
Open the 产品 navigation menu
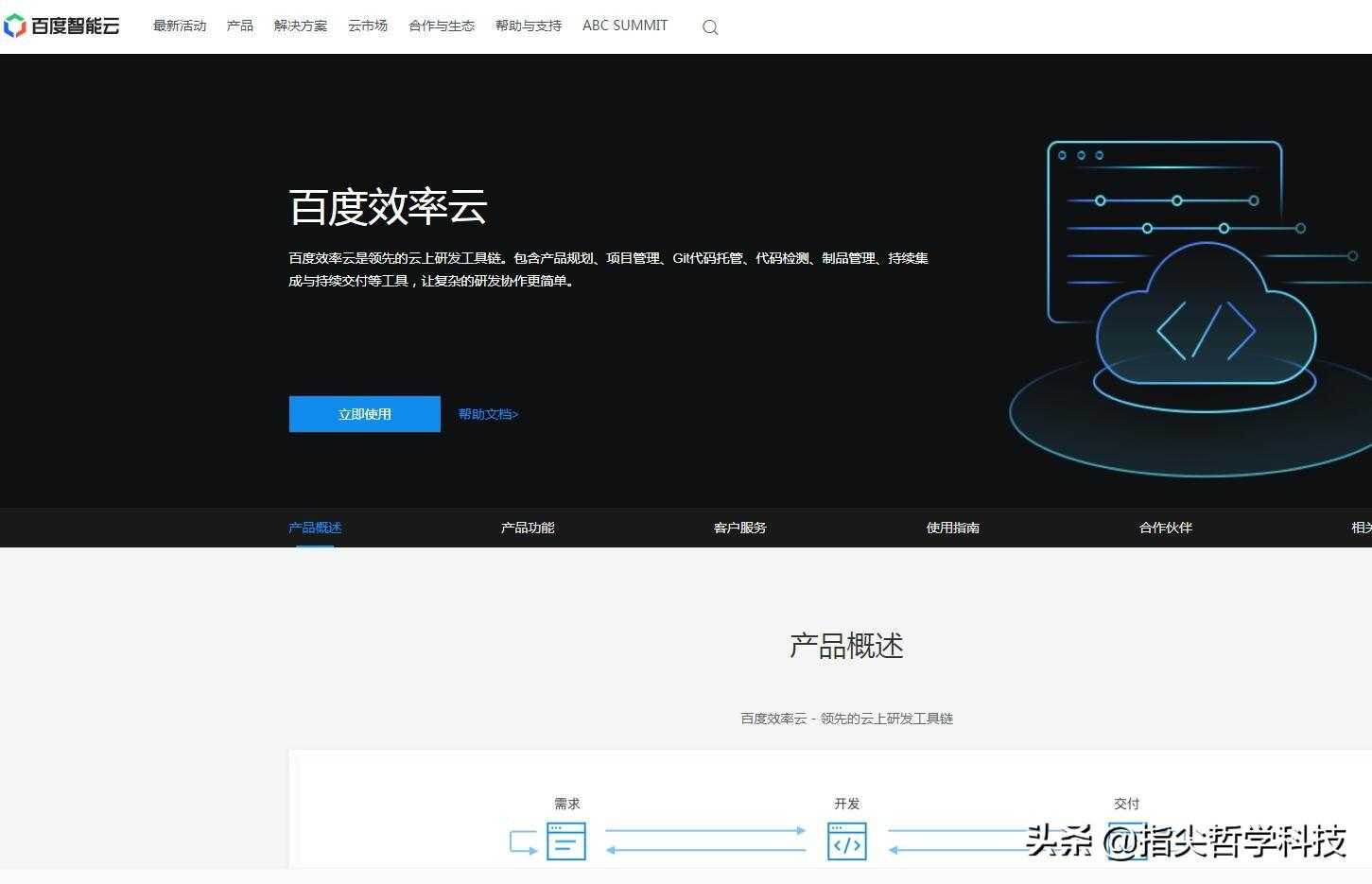(x=240, y=26)
